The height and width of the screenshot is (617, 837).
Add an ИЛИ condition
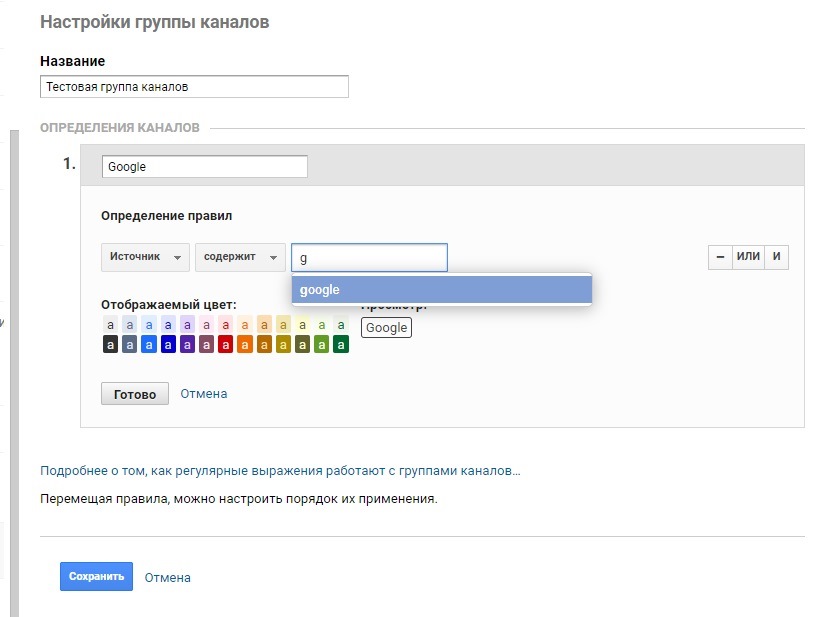coord(748,257)
